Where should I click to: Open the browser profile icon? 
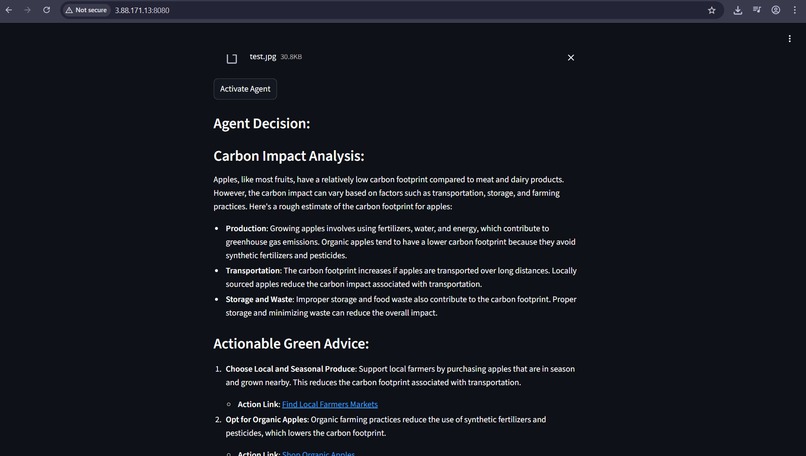click(776, 10)
